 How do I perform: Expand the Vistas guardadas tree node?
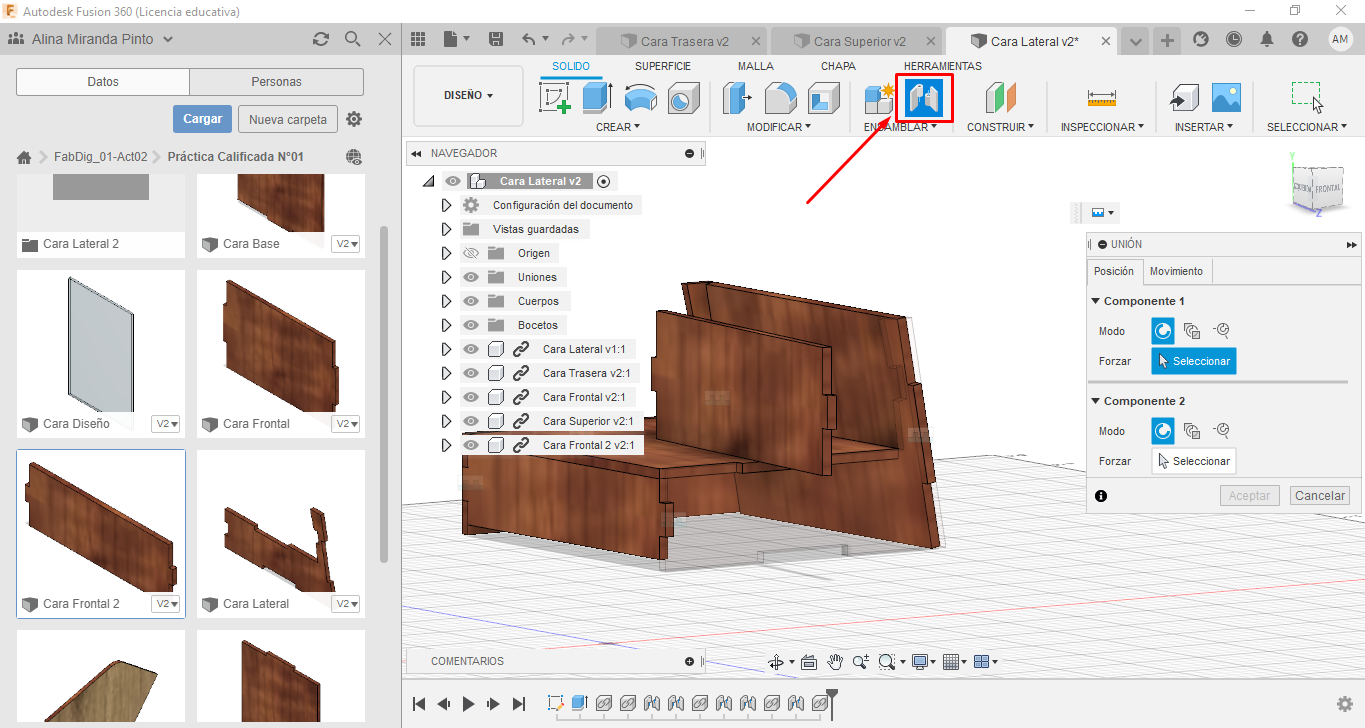pyautogui.click(x=446, y=229)
